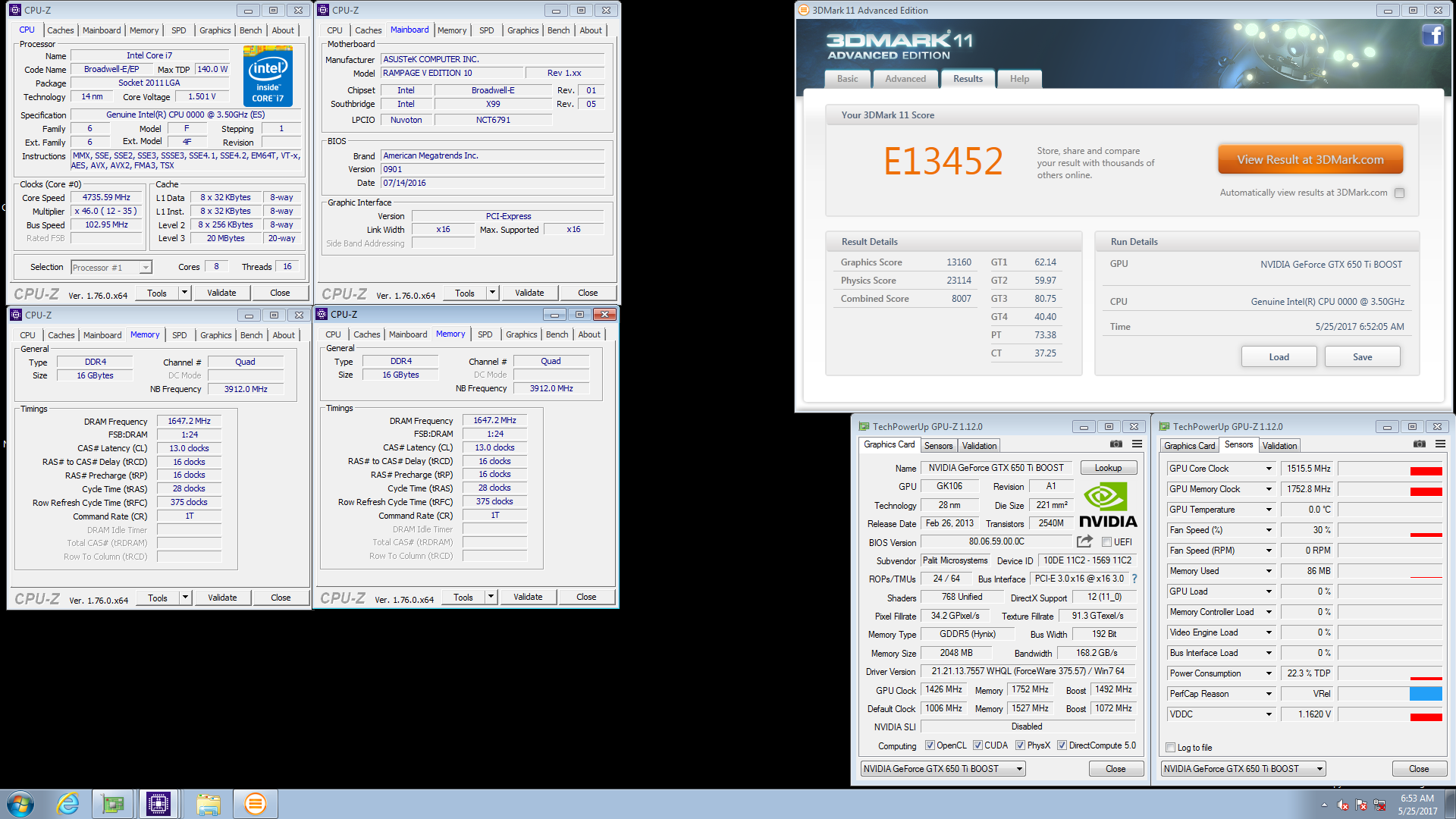The height and width of the screenshot is (819, 1456).
Task: Click GPU-Z title icon in Sensors window
Action: pyautogui.click(x=1164, y=426)
